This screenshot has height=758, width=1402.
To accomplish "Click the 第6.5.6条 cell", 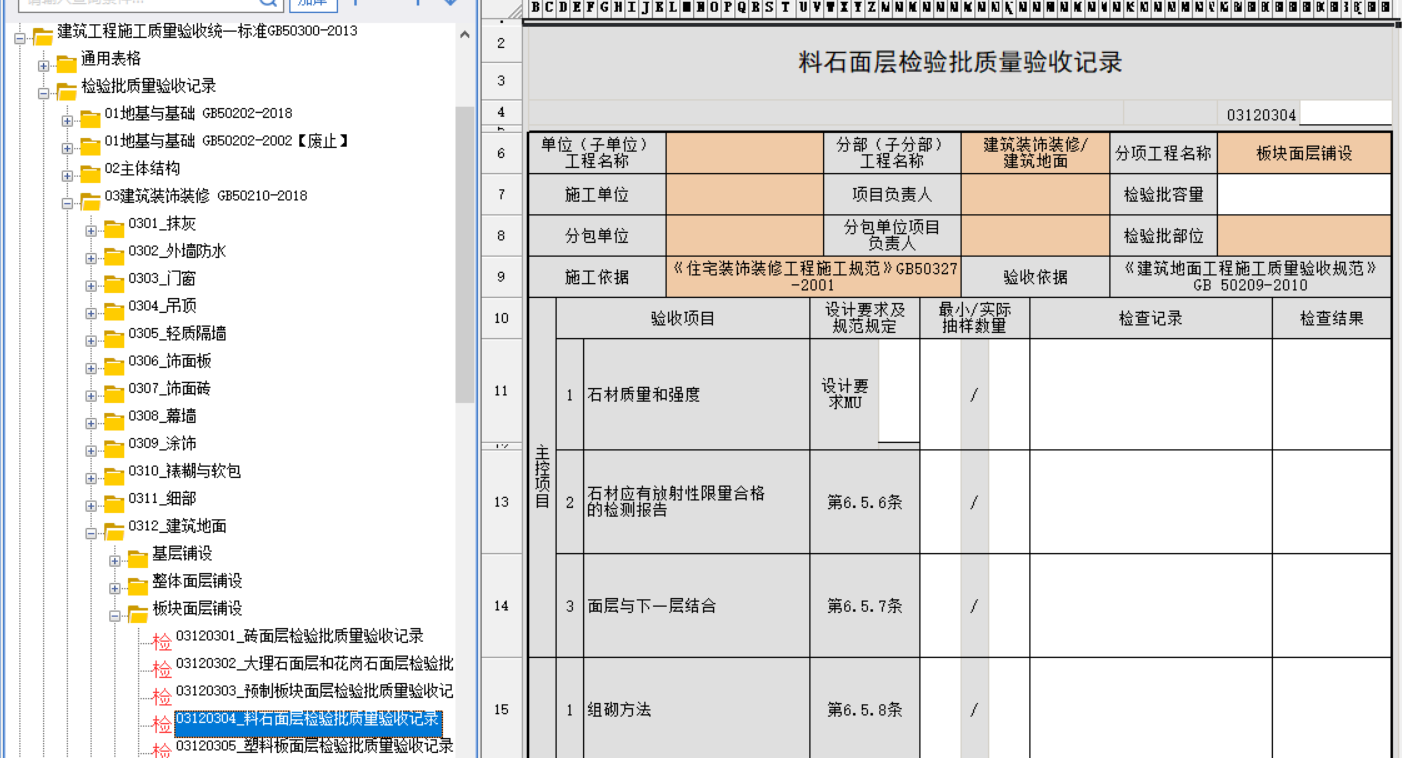I will [x=865, y=502].
